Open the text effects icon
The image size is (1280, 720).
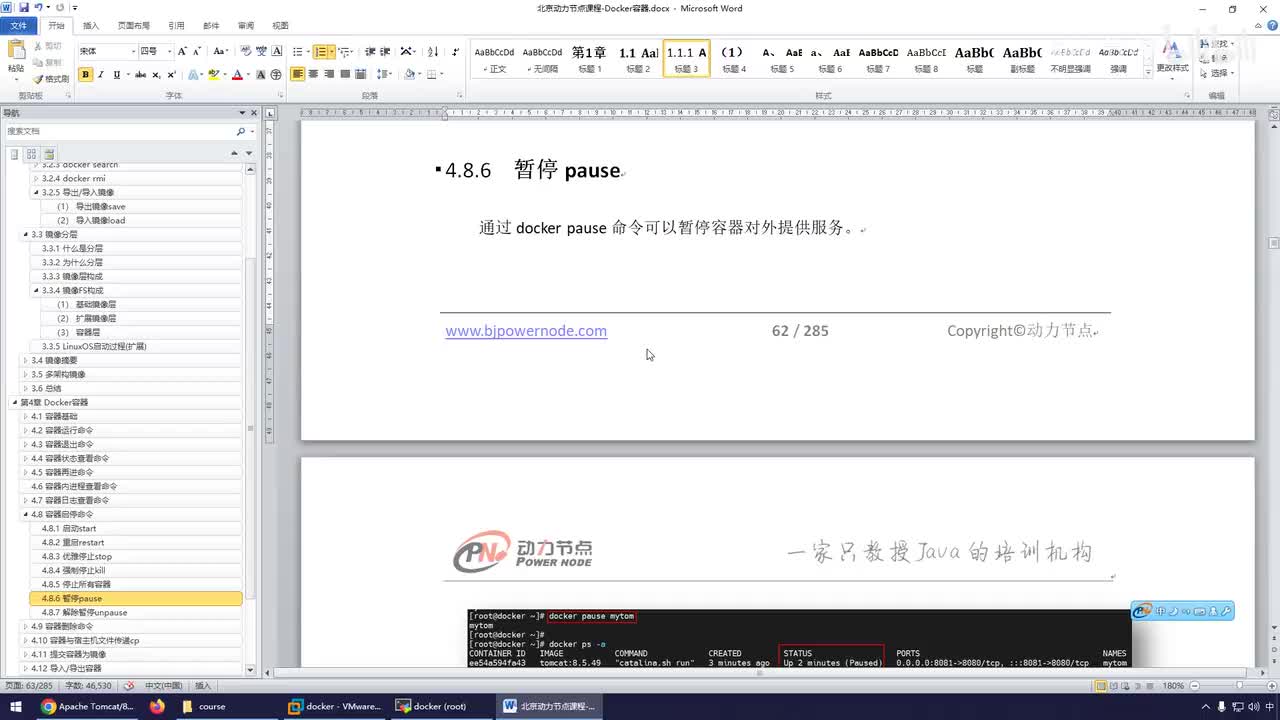[194, 74]
